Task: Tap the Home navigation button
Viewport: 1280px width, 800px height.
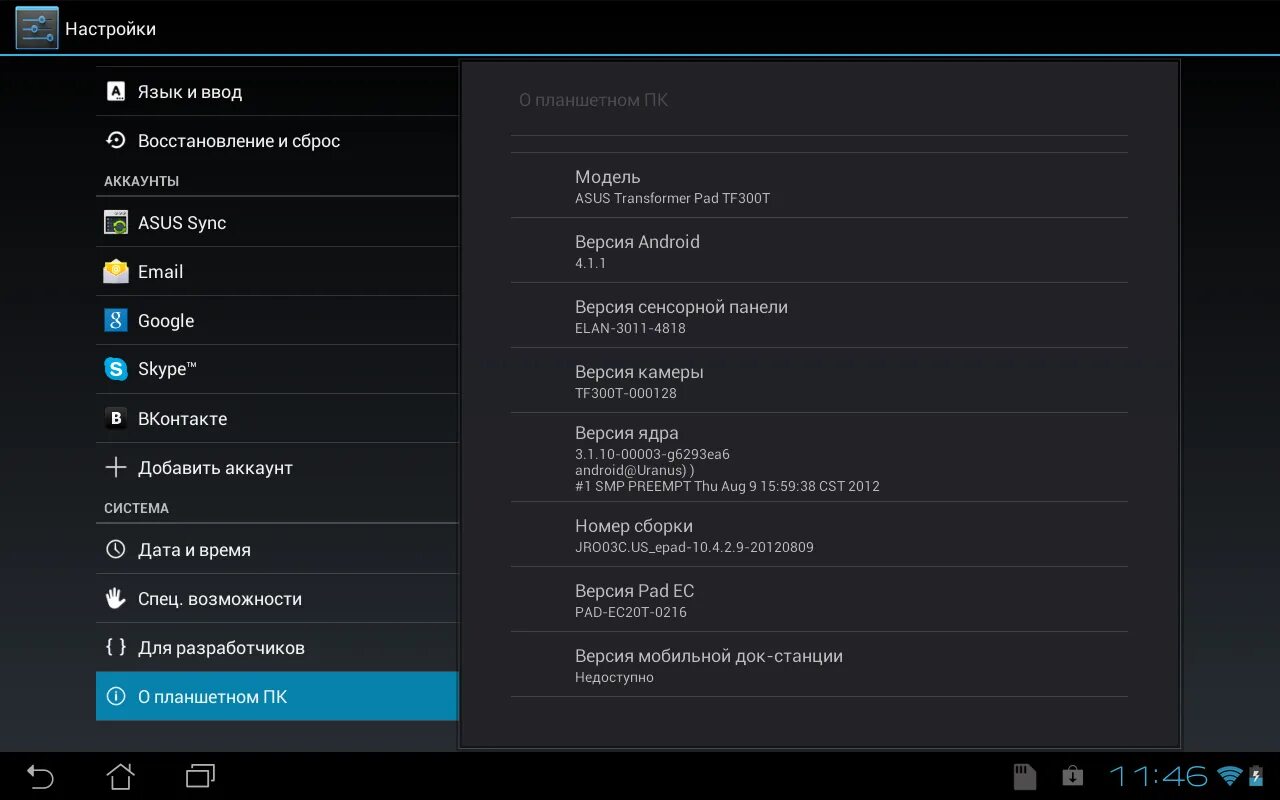Action: click(120, 776)
